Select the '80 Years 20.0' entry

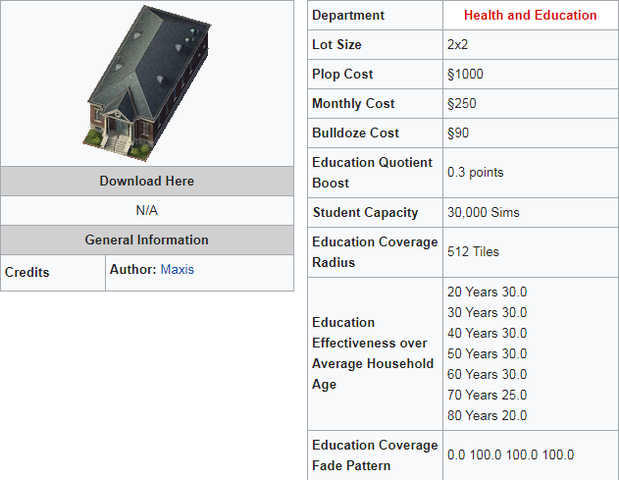[x=487, y=415]
